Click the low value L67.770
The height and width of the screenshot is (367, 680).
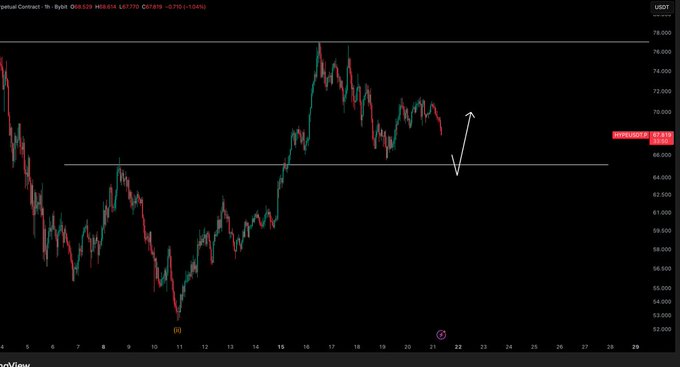pos(129,7)
